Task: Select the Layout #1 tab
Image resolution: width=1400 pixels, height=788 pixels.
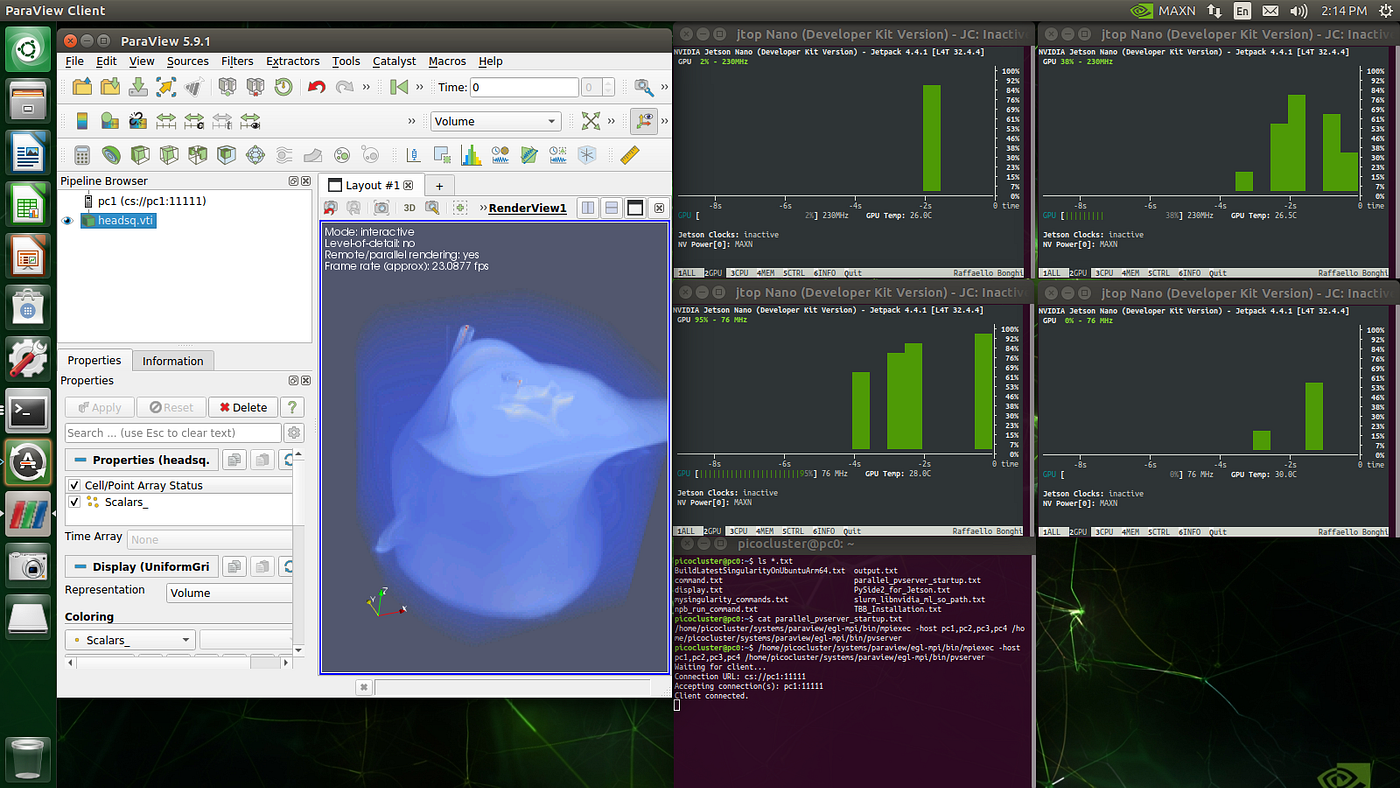Action: (371, 185)
